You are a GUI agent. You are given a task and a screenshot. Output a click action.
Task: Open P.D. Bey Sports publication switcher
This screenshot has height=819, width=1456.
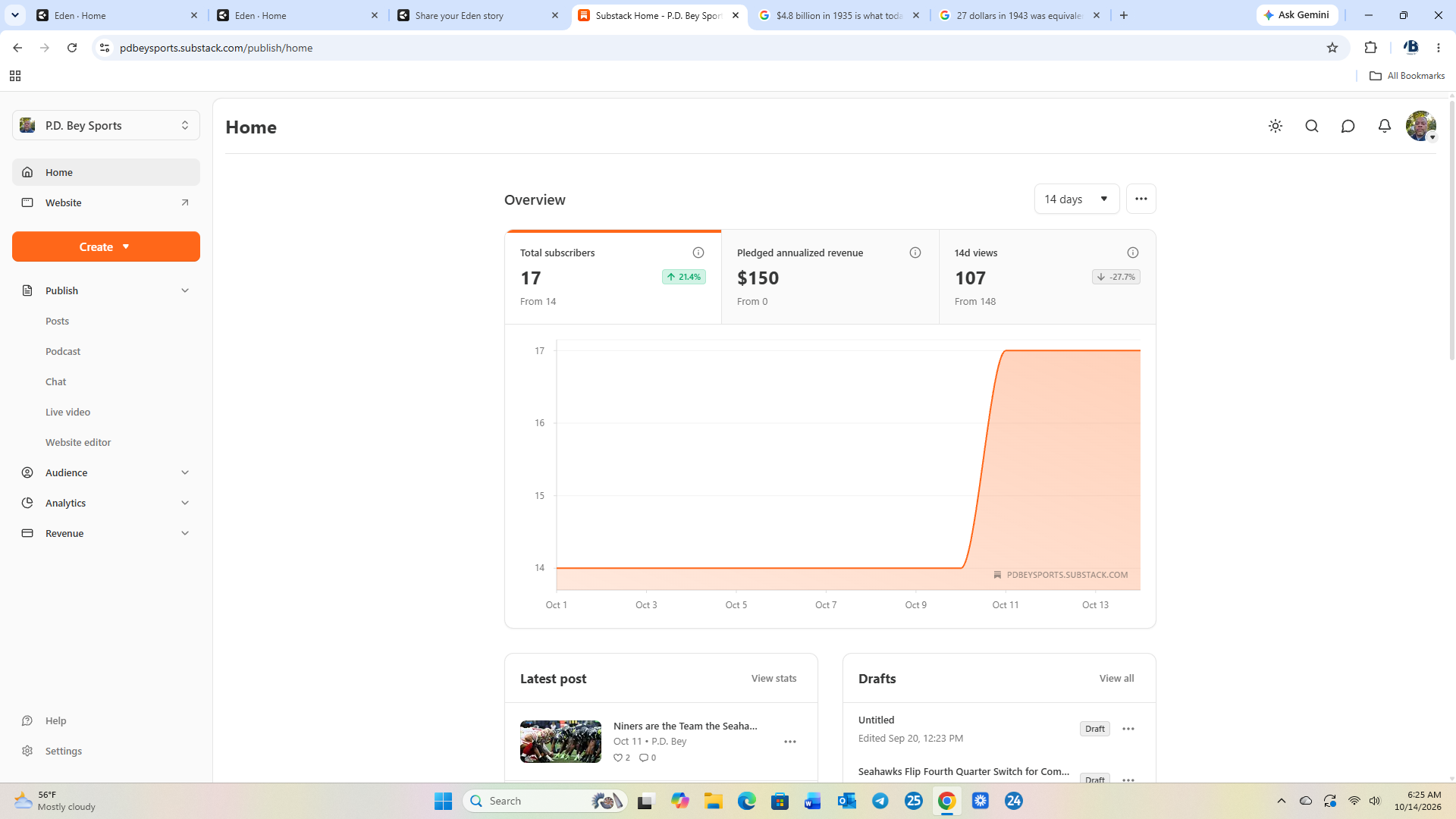click(x=106, y=125)
